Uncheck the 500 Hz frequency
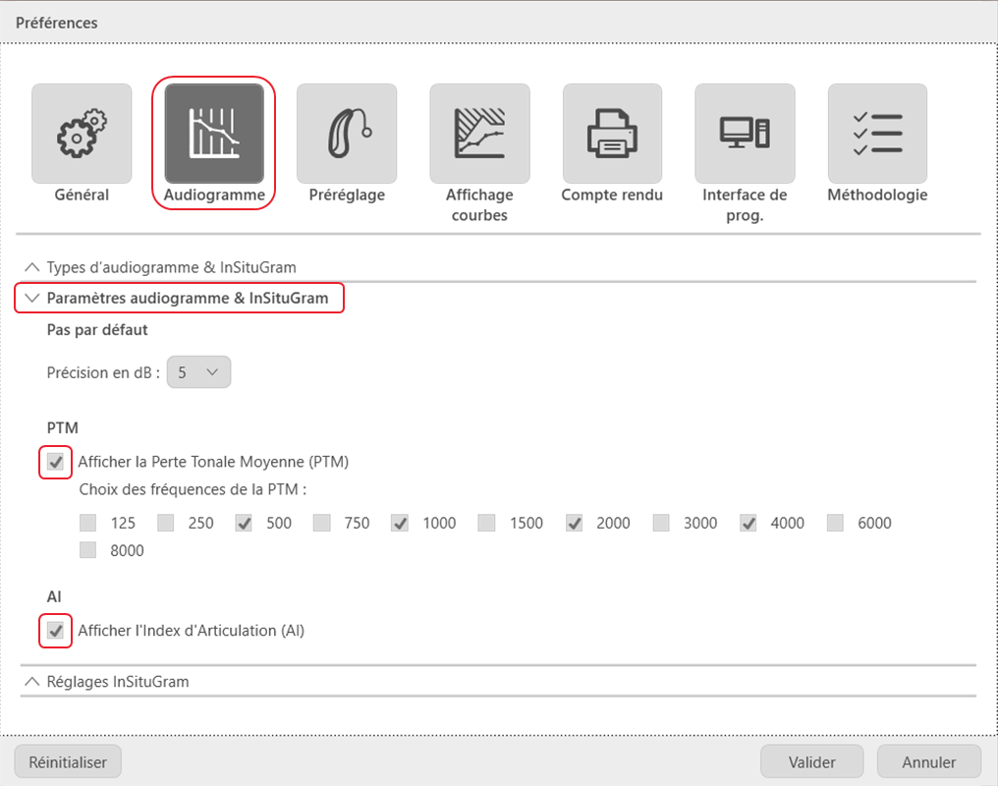 pyautogui.click(x=243, y=522)
